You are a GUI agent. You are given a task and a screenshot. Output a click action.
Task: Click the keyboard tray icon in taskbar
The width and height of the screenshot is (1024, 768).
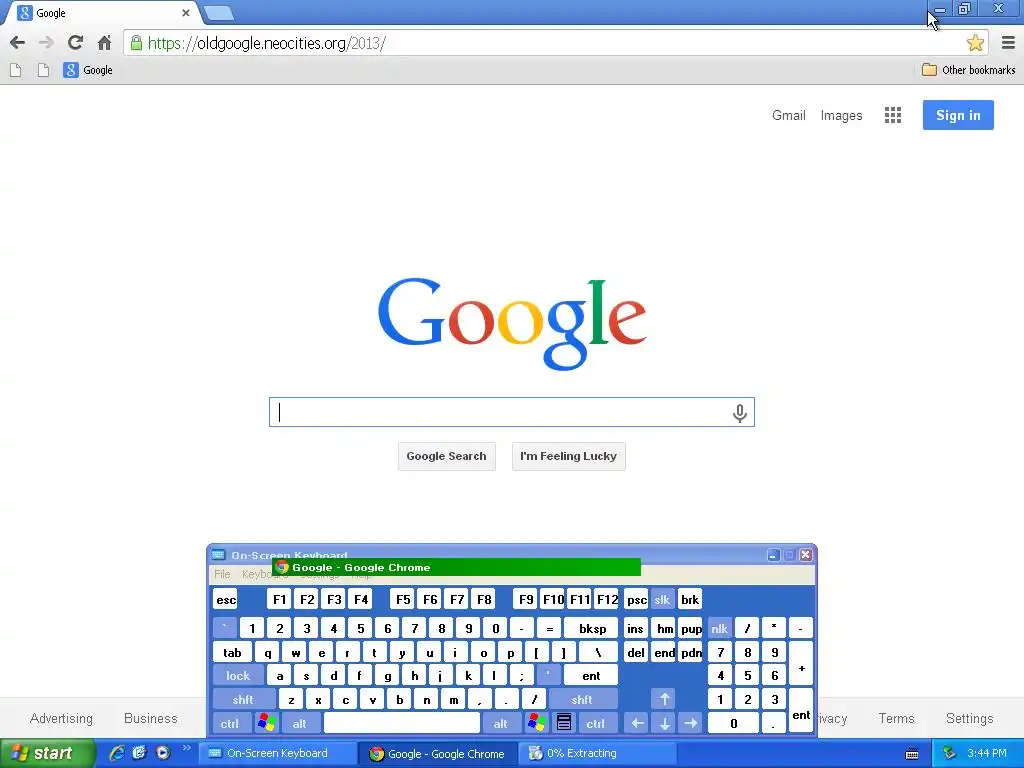click(912, 754)
